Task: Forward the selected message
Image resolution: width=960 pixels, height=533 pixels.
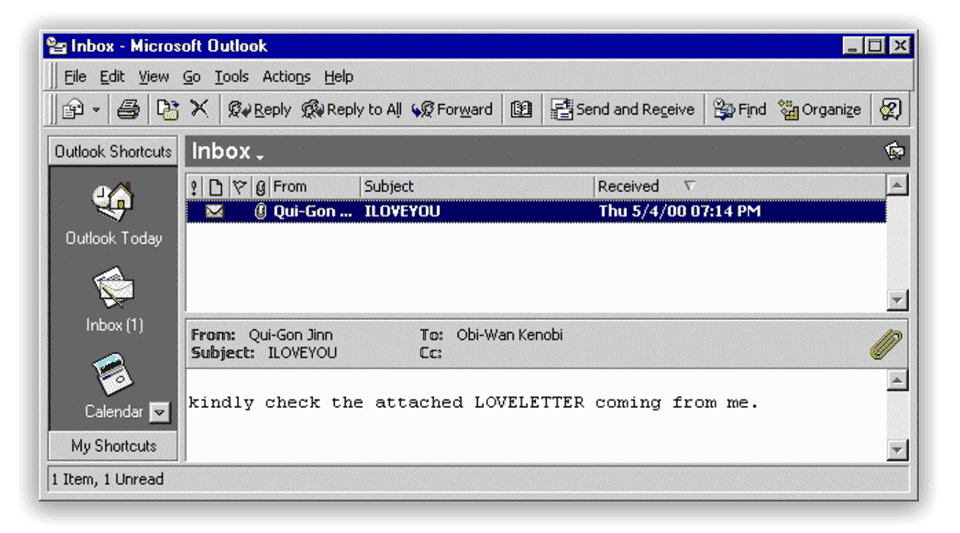Action: tap(452, 110)
